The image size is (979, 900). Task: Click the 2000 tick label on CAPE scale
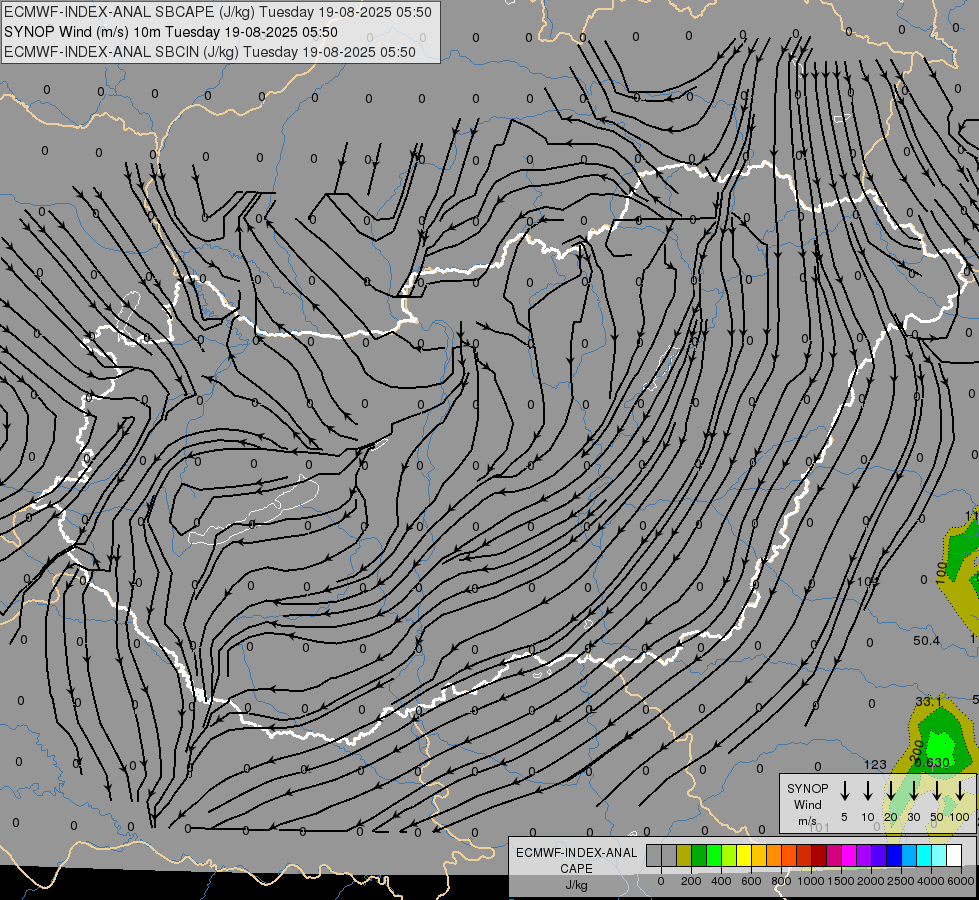coord(871,881)
